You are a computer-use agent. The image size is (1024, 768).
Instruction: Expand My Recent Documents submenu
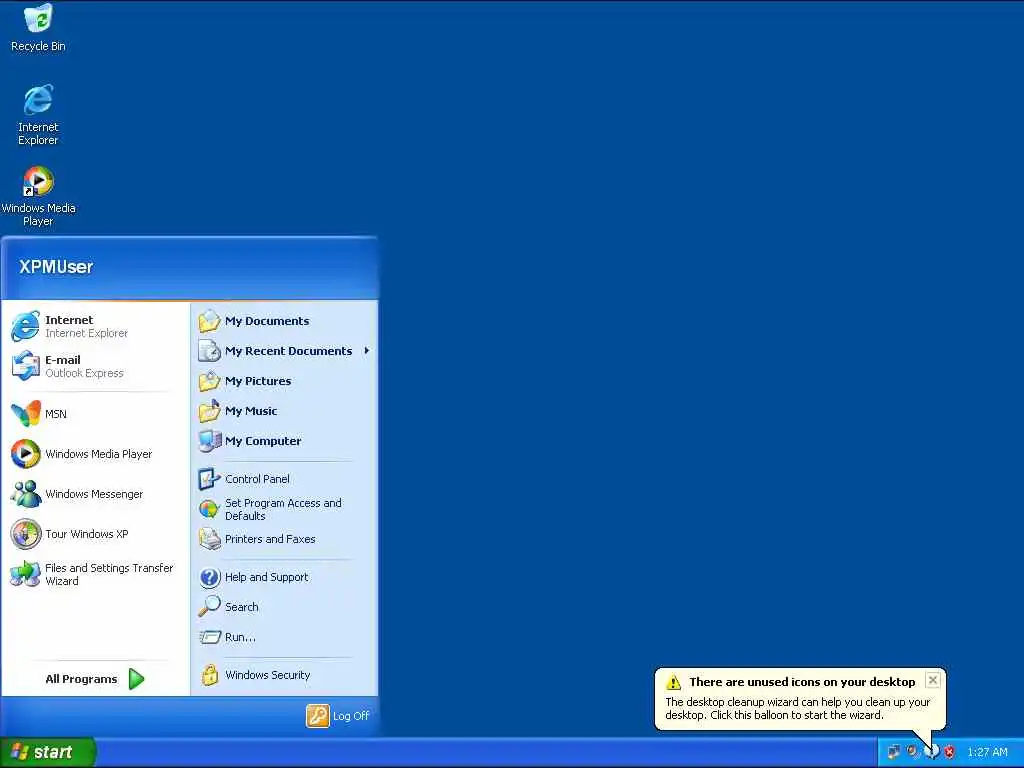[284, 351]
